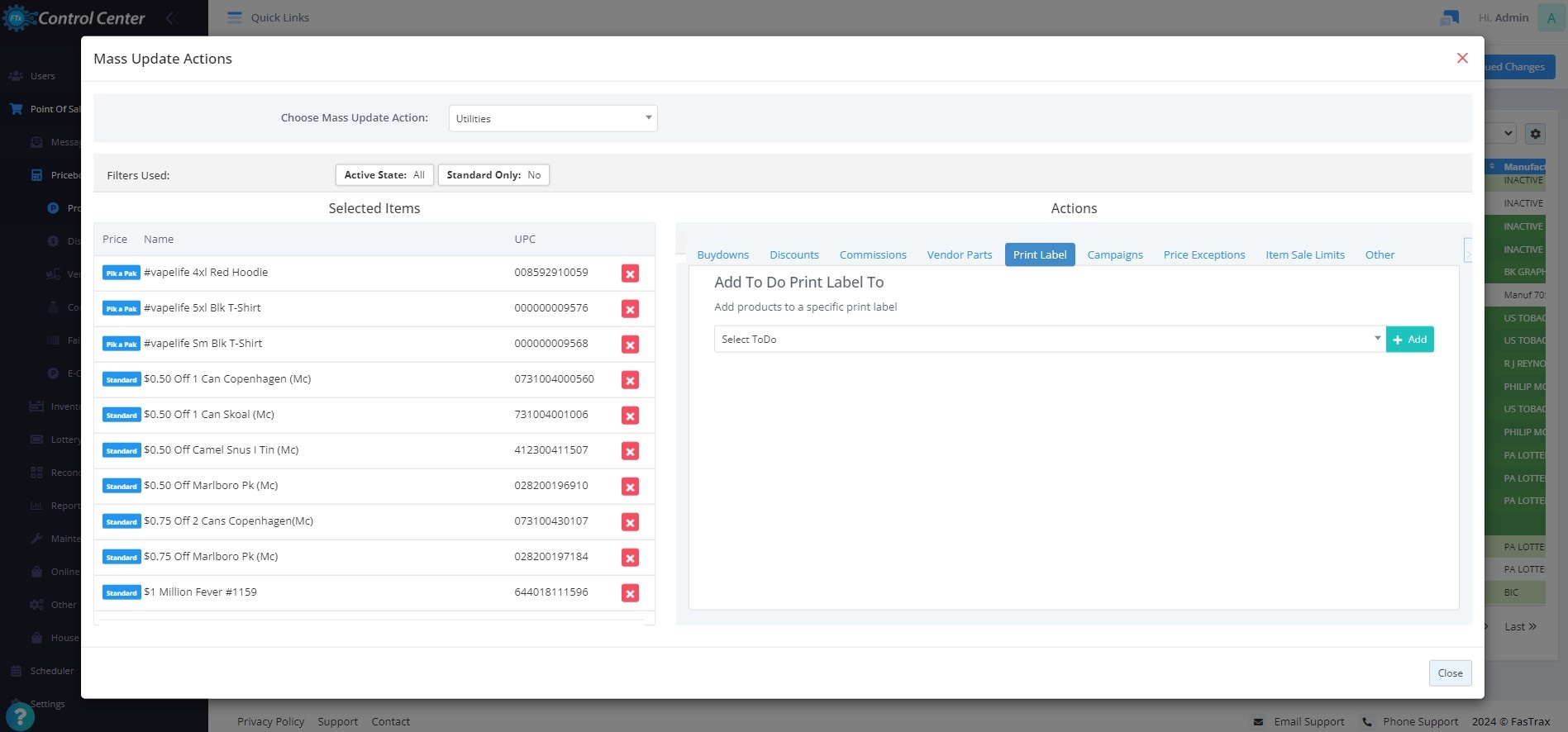Click the Pik a Pak badge for Red Hoodie
The height and width of the screenshot is (732, 1568).
pos(122,273)
